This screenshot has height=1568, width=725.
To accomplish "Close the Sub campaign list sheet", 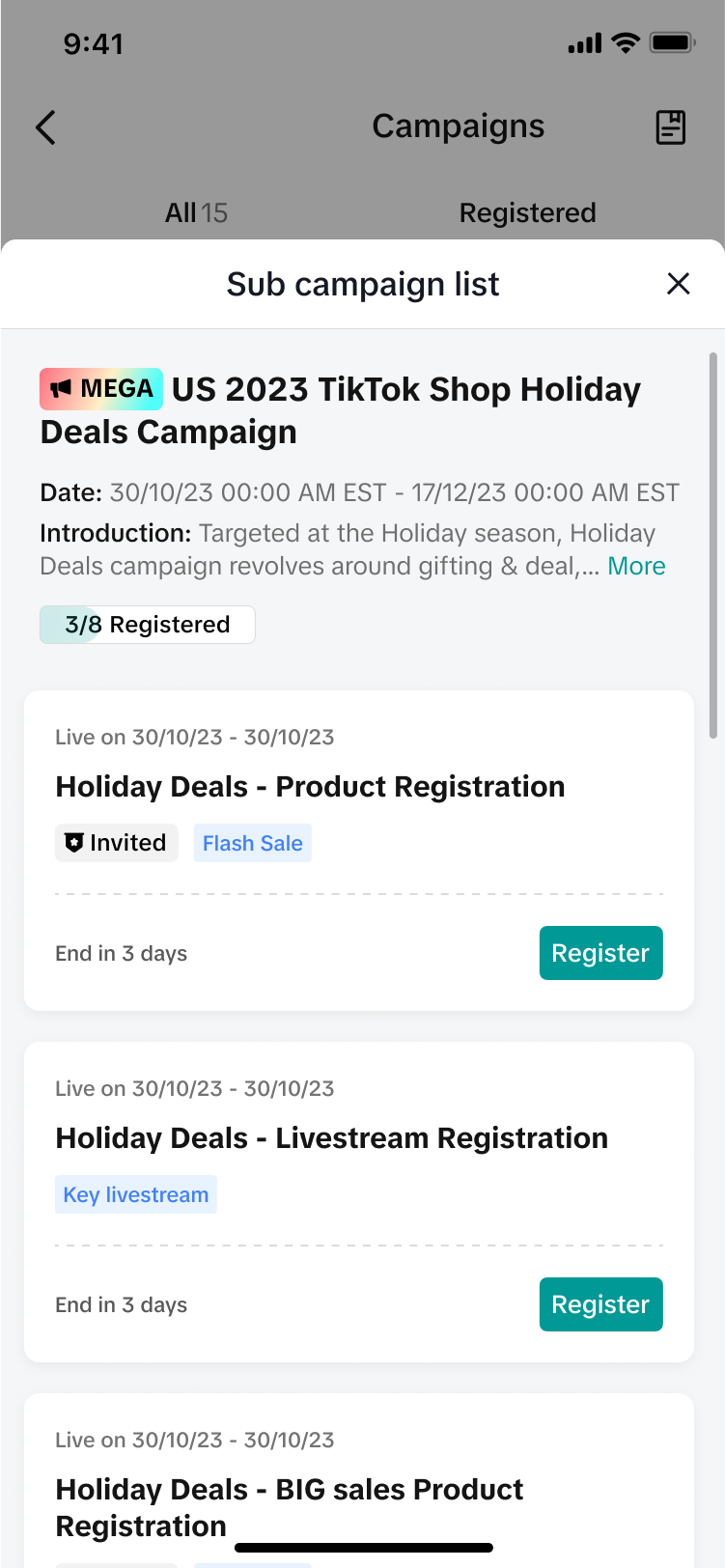I will (679, 284).
